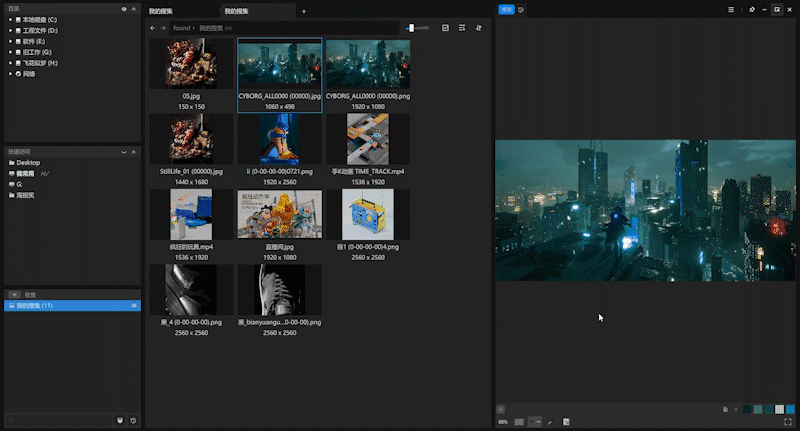This screenshot has height=431, width=800.
Task: Select 直播间.jpg thumbnail
Action: click(280, 214)
